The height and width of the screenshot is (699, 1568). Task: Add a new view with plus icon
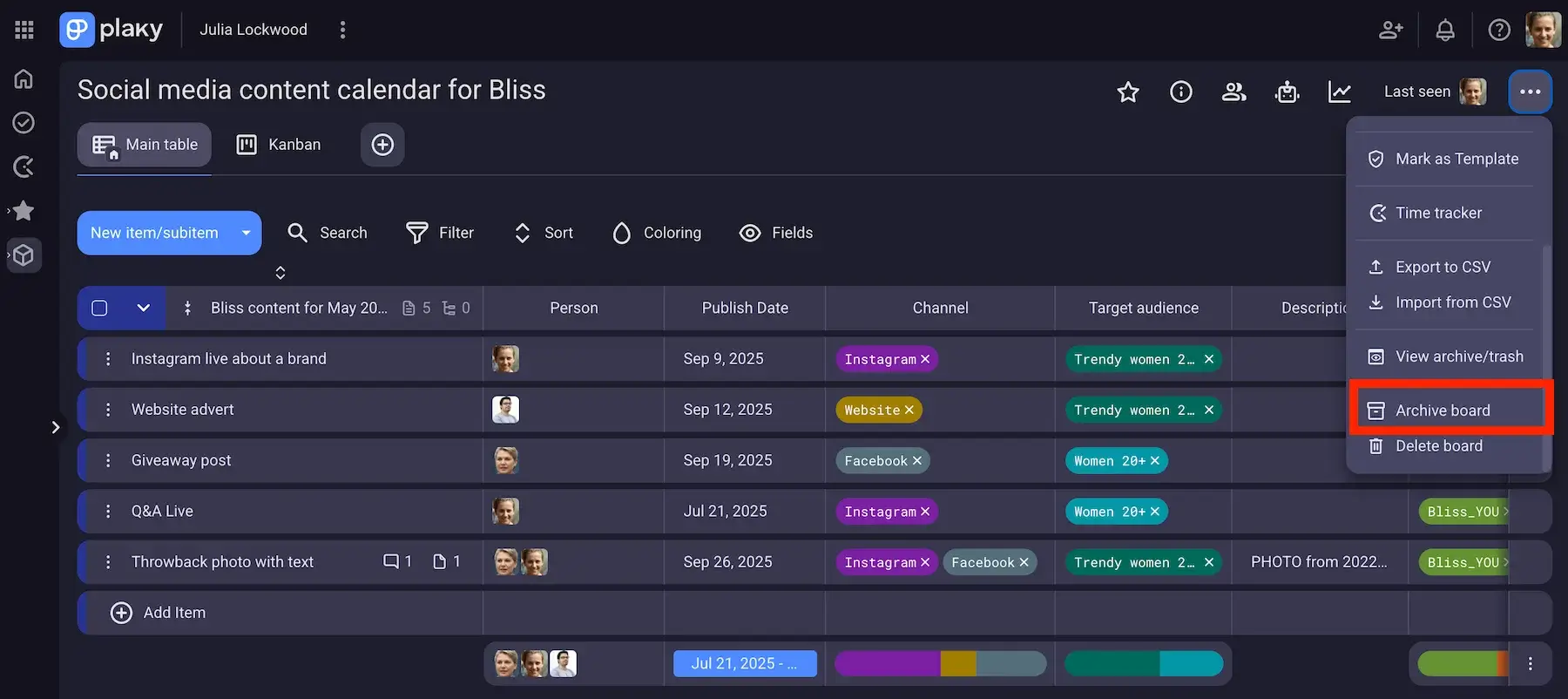pyautogui.click(x=382, y=145)
